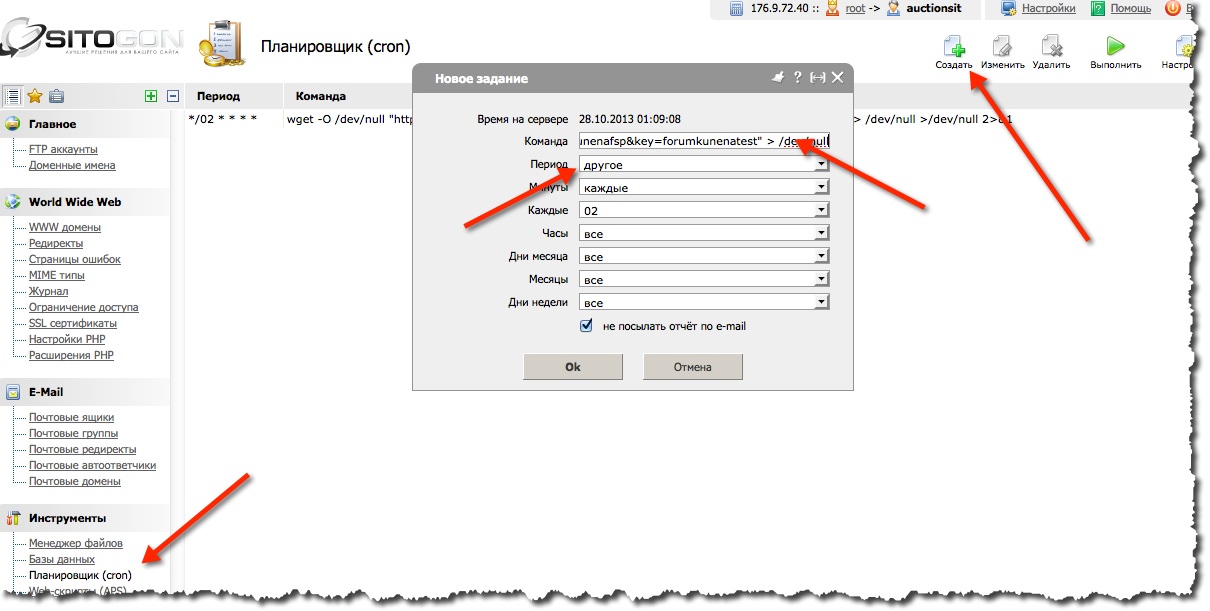Click the Отмена button
The height and width of the screenshot is (611, 1210).
point(692,367)
